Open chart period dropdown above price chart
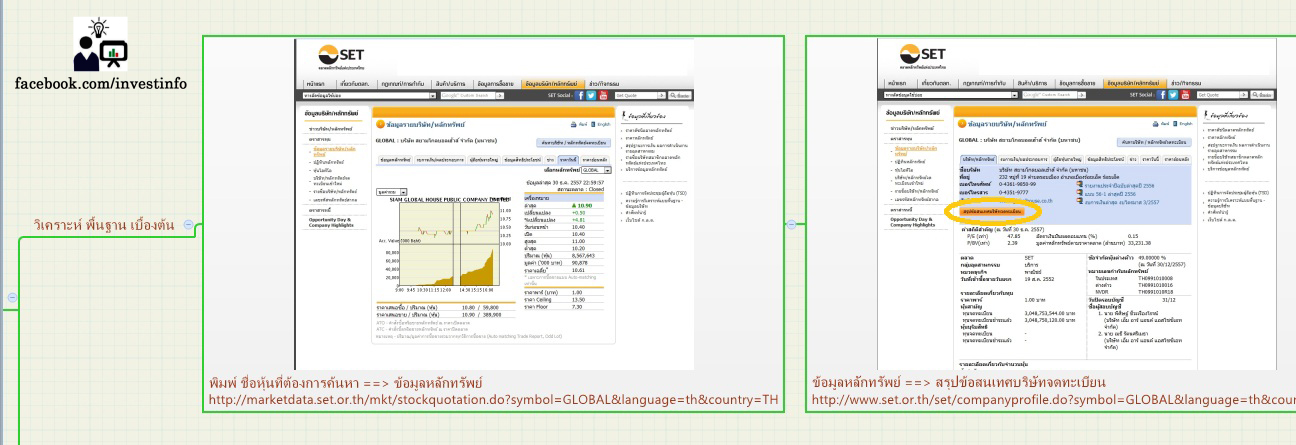 (392, 191)
